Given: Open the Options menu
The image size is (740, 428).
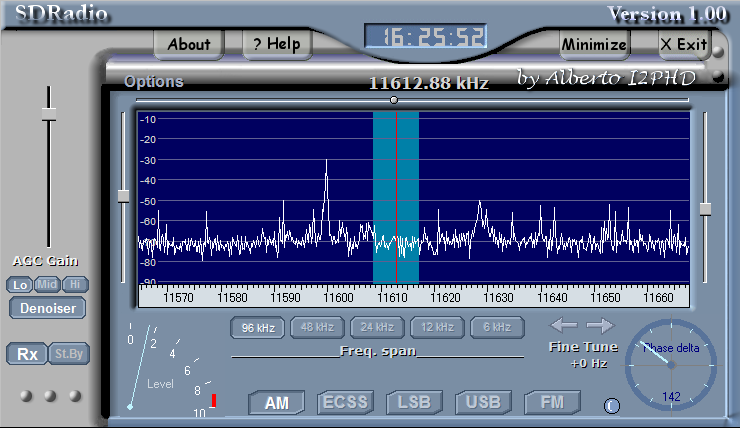Looking at the screenshot, I should point(154,82).
